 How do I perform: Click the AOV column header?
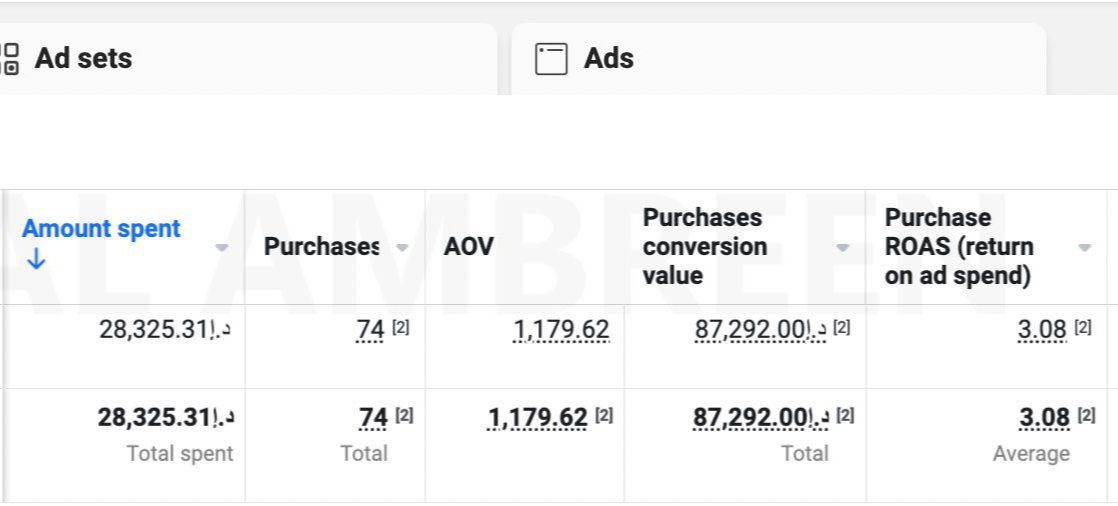click(469, 247)
